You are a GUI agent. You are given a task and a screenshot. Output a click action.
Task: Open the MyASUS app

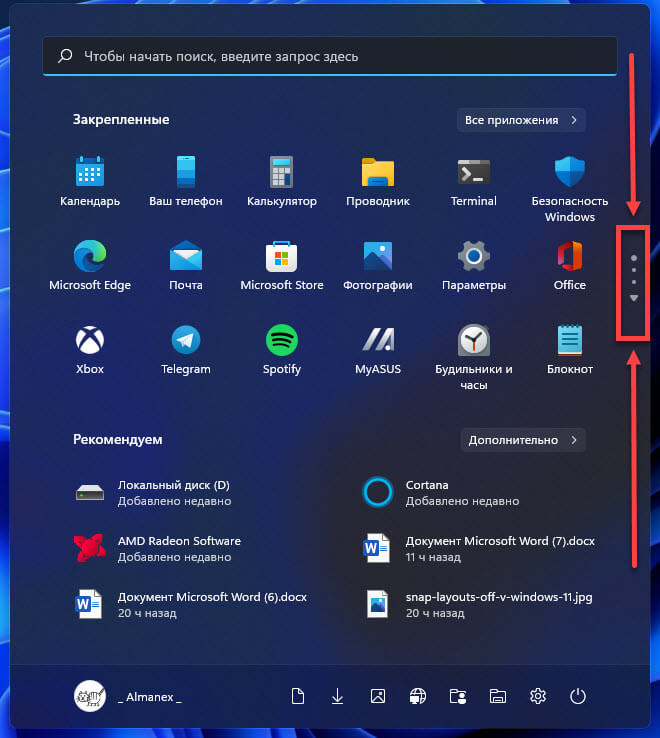[378, 350]
